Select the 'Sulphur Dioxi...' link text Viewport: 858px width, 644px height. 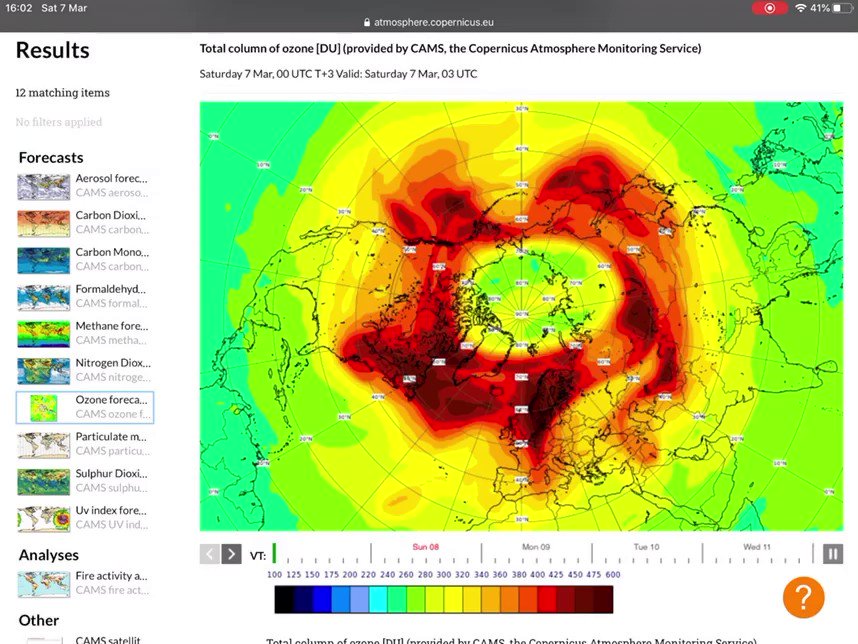[111, 473]
